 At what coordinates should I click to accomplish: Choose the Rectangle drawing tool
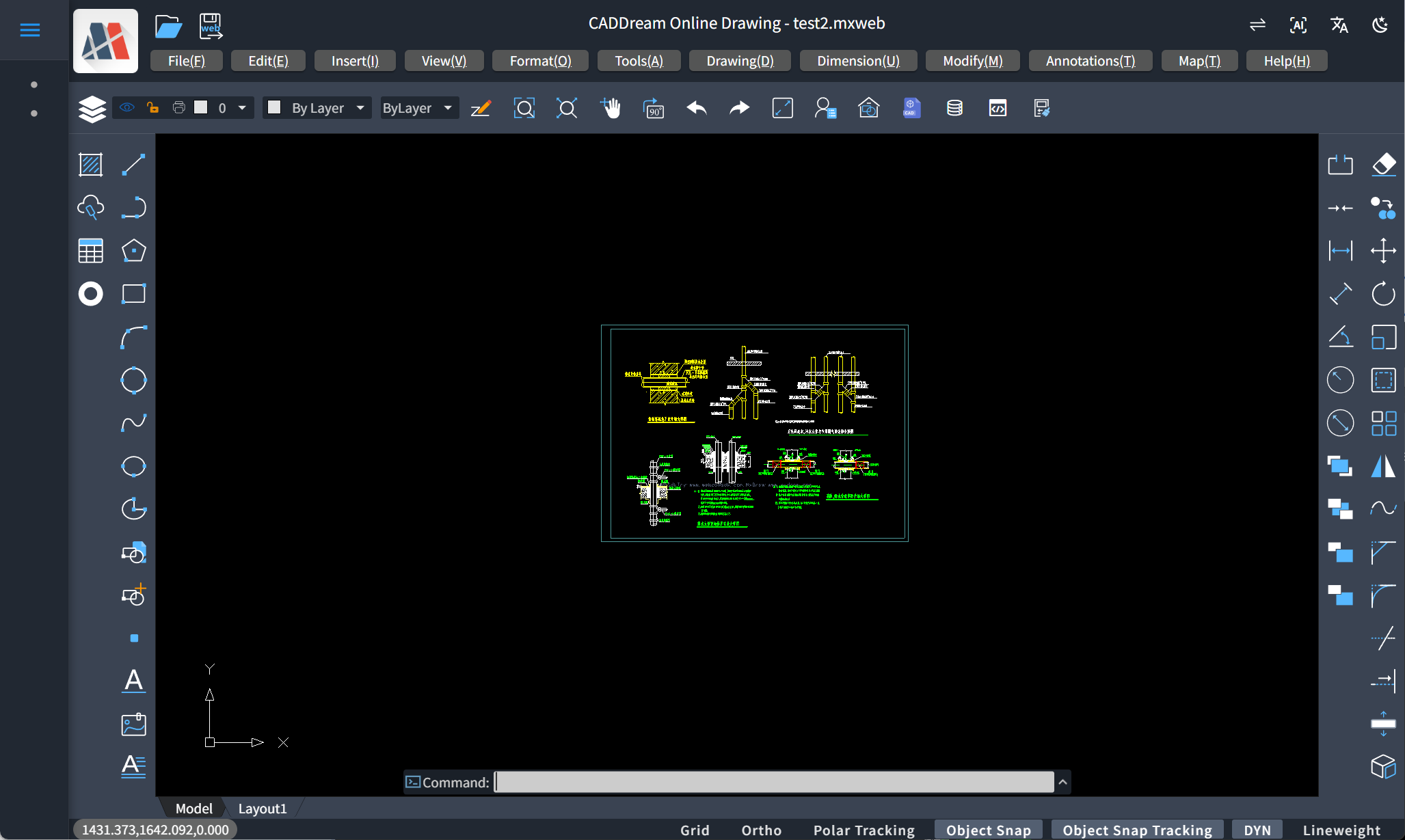click(x=133, y=294)
